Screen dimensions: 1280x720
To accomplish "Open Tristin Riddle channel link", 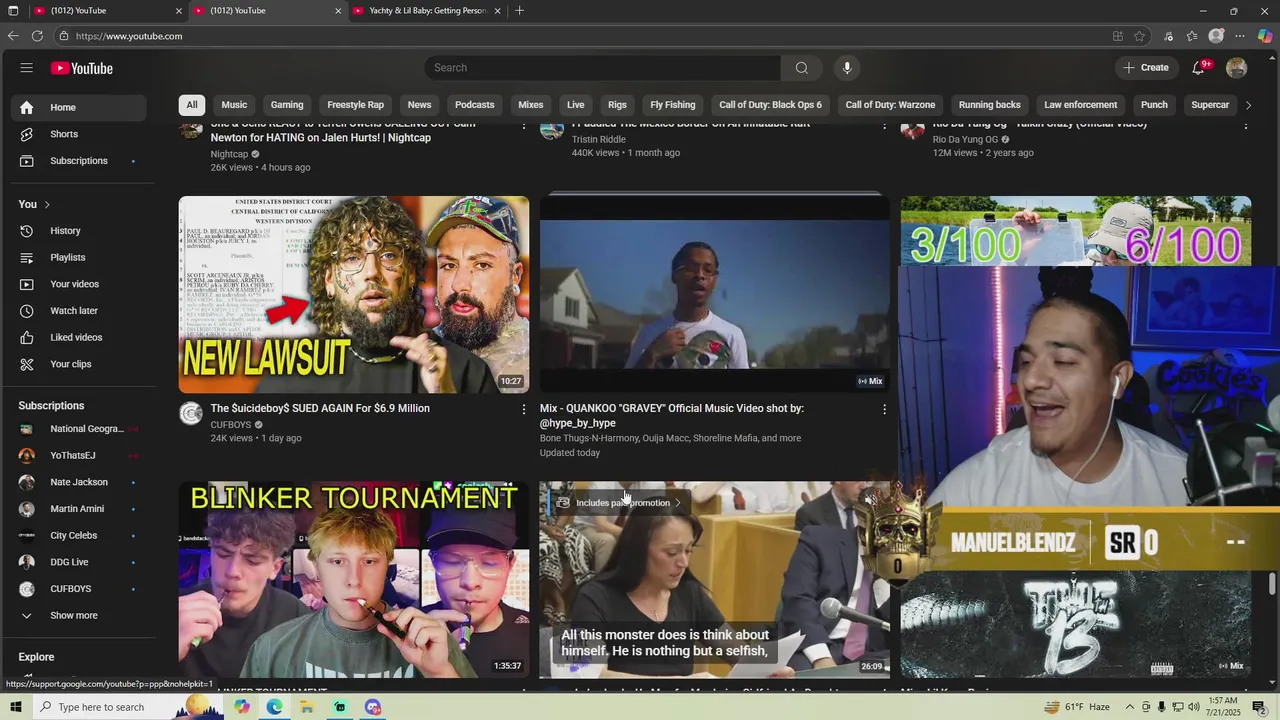I will [599, 140].
